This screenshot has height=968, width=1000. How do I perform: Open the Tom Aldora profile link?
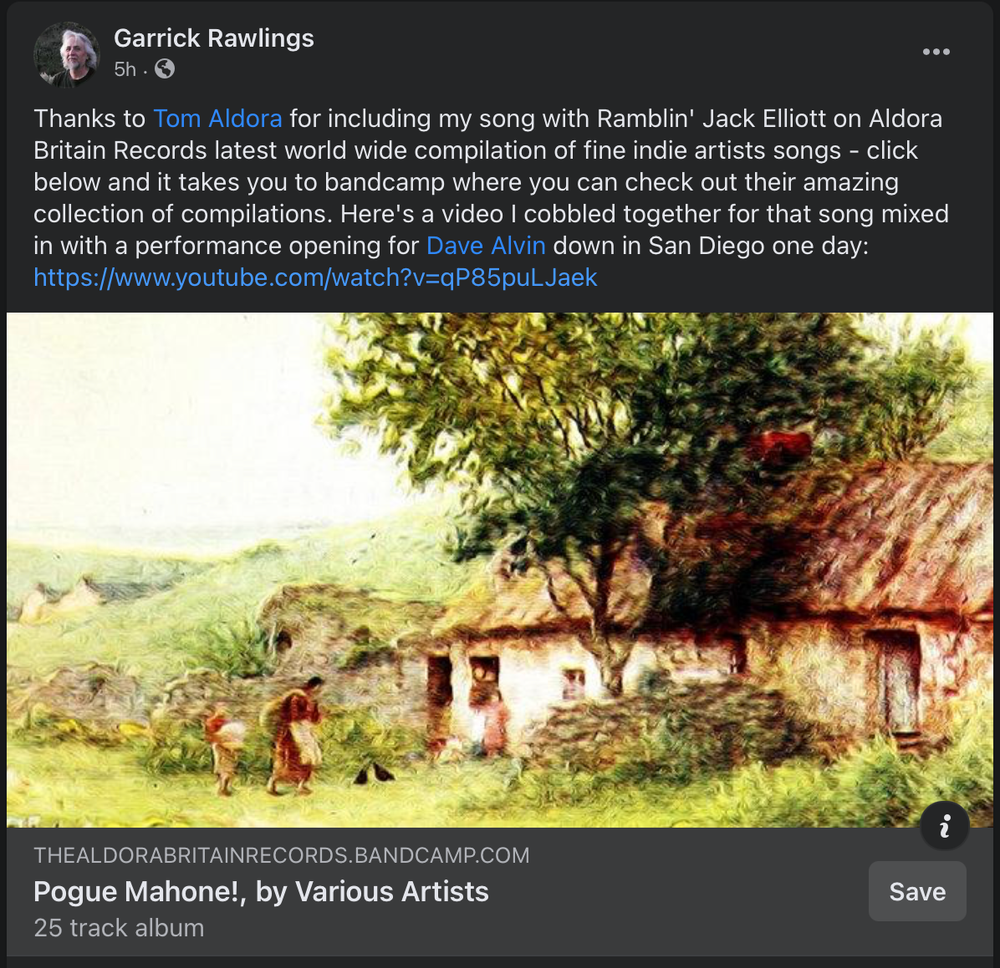click(217, 119)
